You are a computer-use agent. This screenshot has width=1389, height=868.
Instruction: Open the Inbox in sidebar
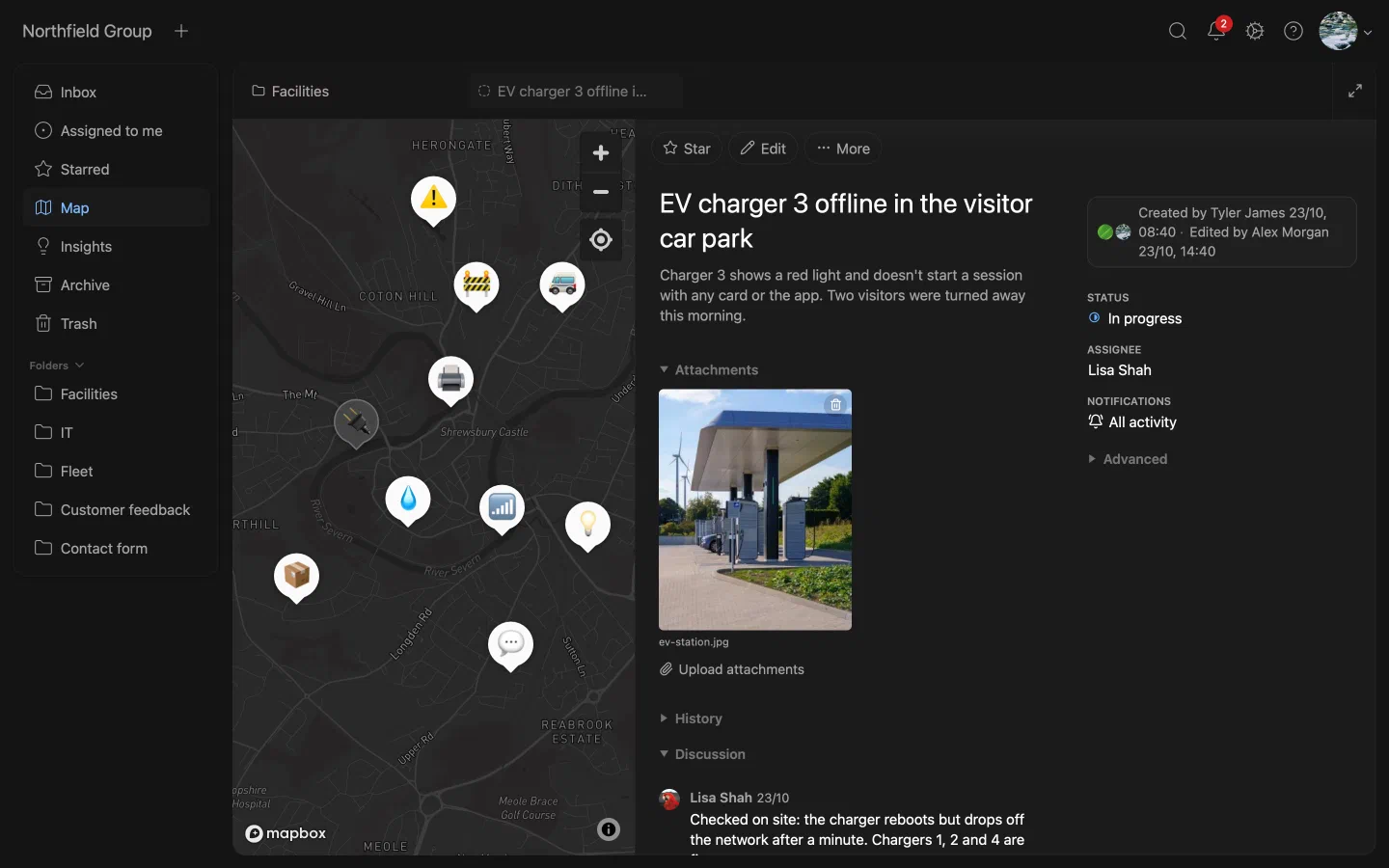coord(117,93)
